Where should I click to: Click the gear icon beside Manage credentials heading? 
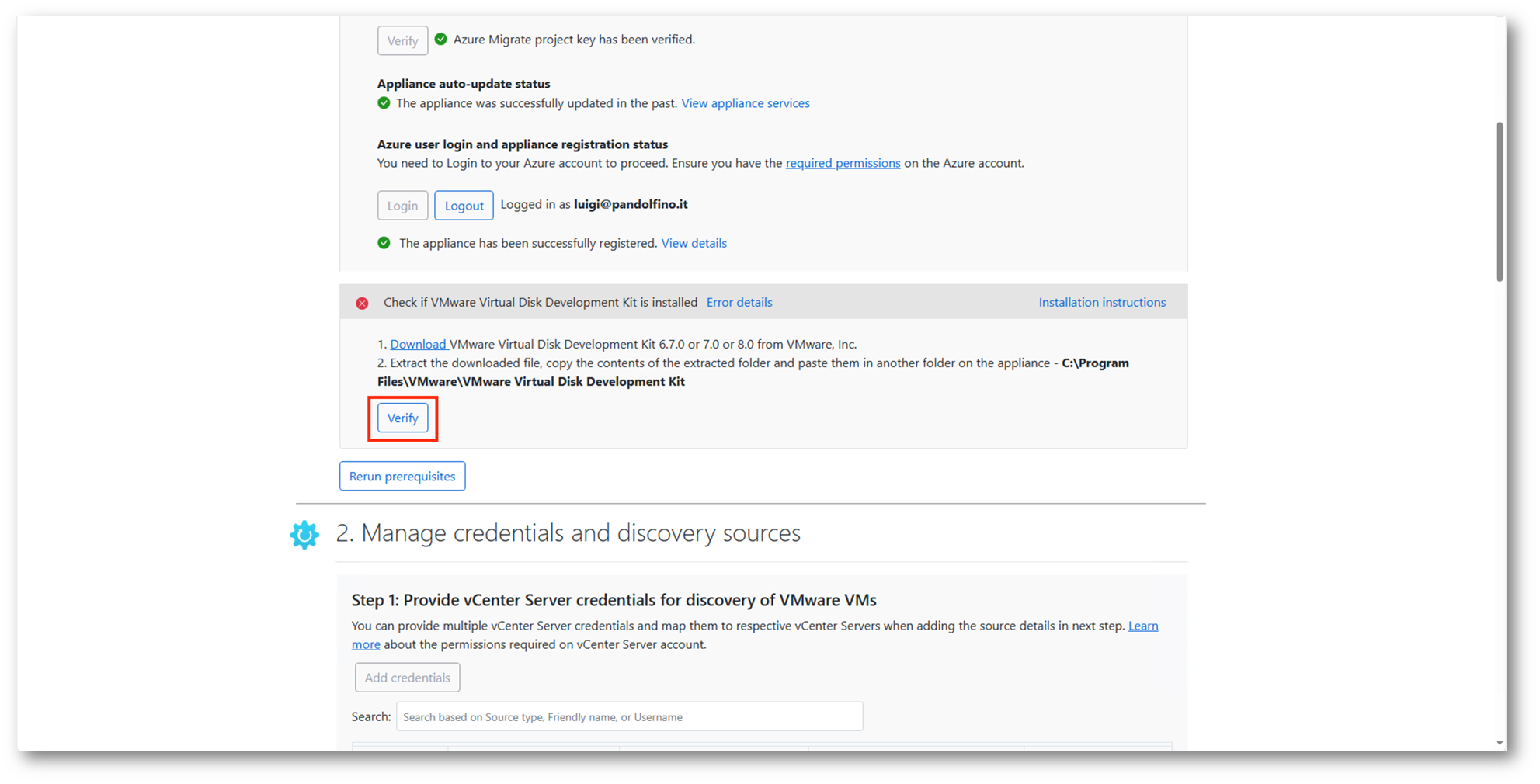304,534
